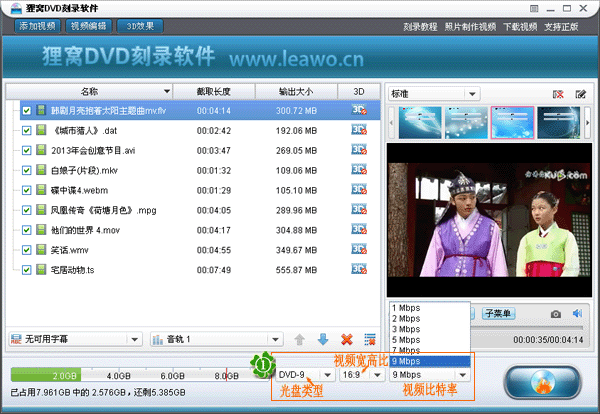Click 3D icon for 宅居动物.ts row
The image size is (600, 414).
pyautogui.click(x=359, y=269)
